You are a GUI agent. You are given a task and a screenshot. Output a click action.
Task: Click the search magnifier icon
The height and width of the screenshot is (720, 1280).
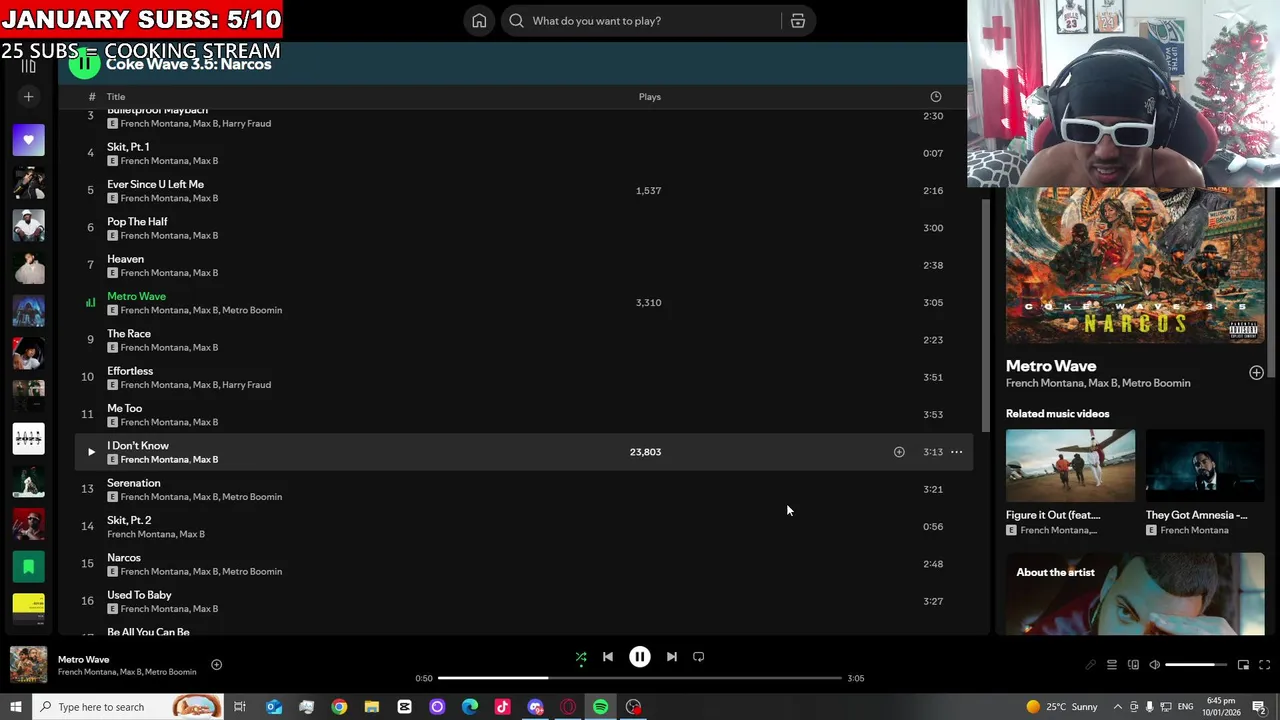click(516, 21)
